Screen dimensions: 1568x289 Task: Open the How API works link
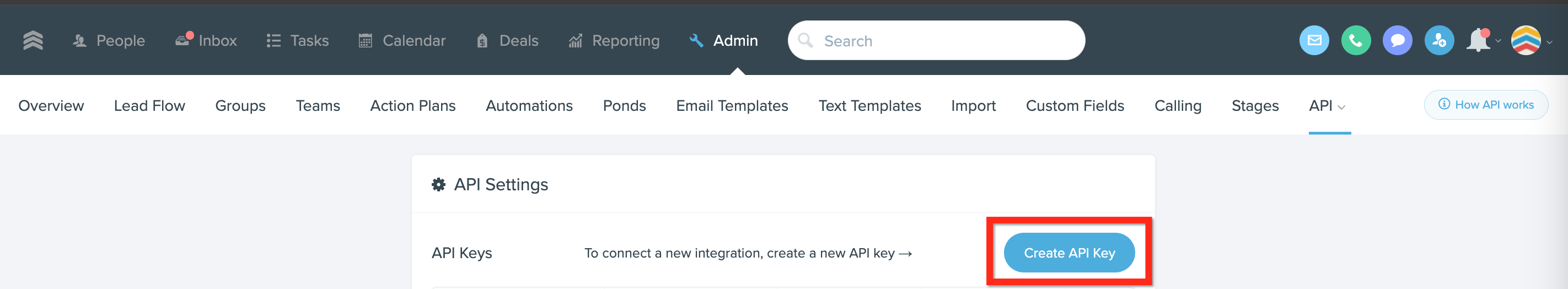(x=1485, y=105)
